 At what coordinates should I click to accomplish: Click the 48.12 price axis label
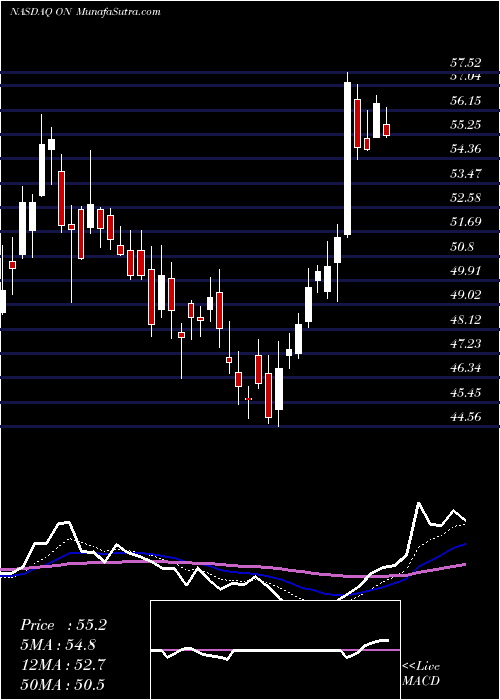pos(465,320)
